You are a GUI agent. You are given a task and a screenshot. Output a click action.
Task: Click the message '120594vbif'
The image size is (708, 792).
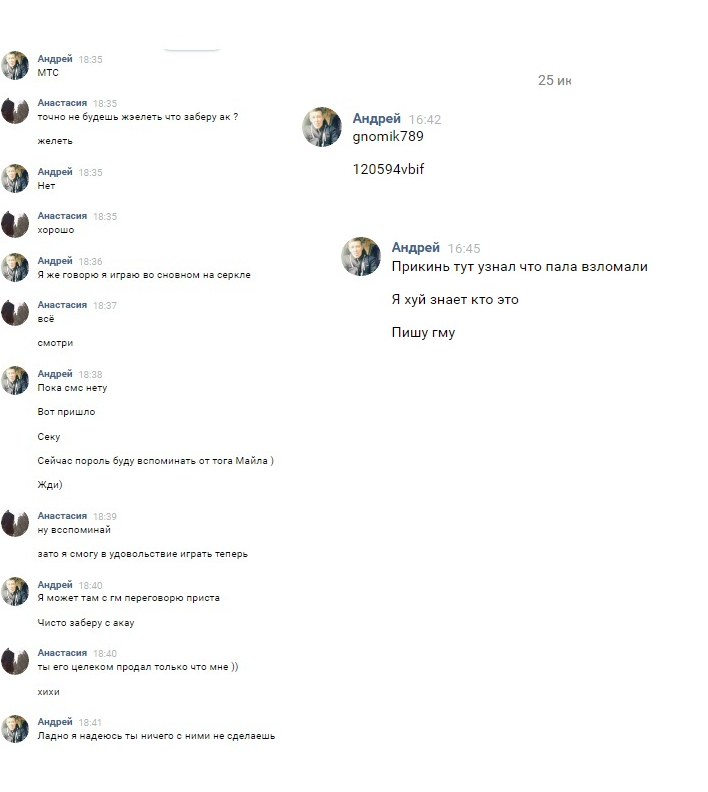(388, 169)
